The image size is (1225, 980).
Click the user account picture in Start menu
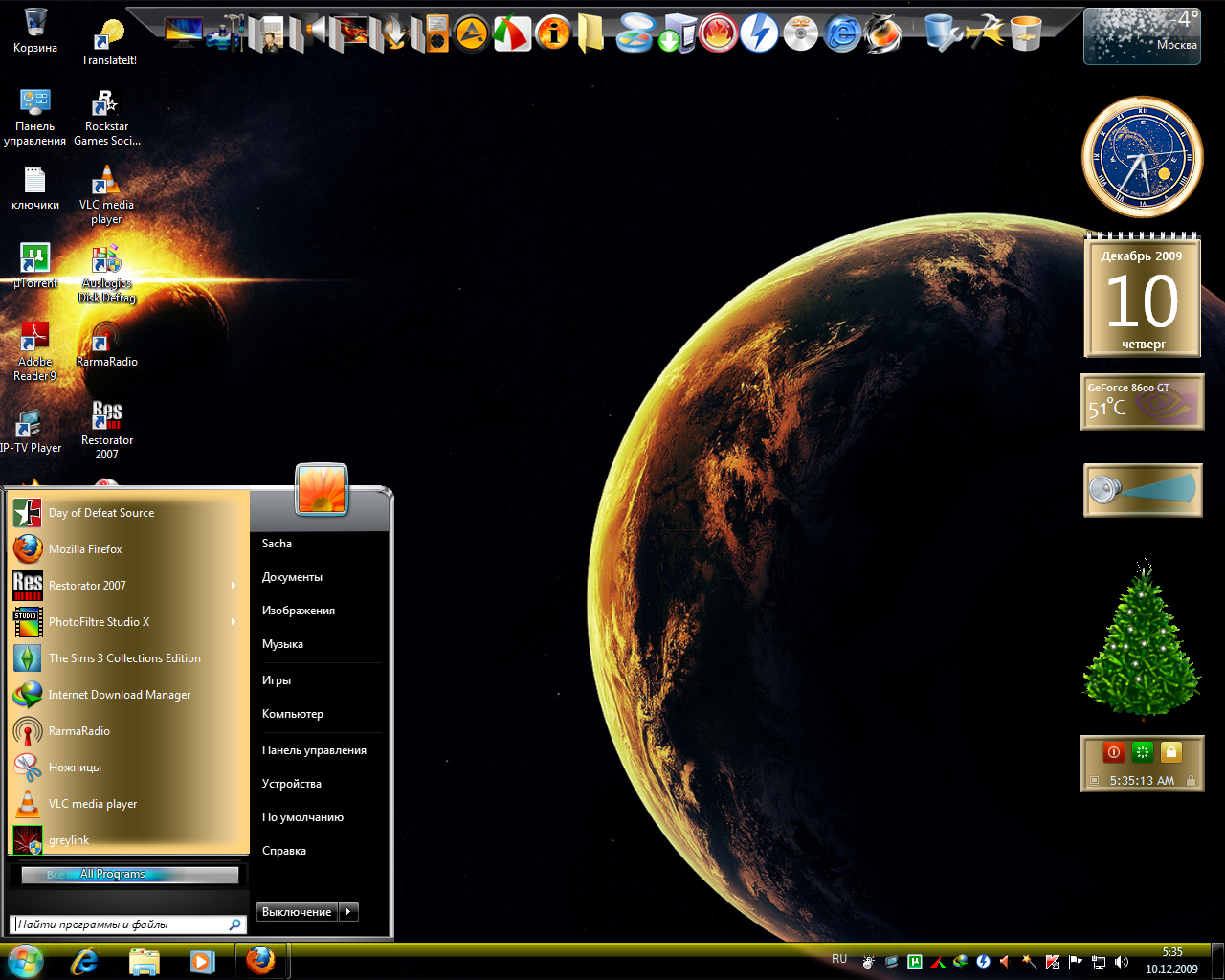pyautogui.click(x=322, y=489)
